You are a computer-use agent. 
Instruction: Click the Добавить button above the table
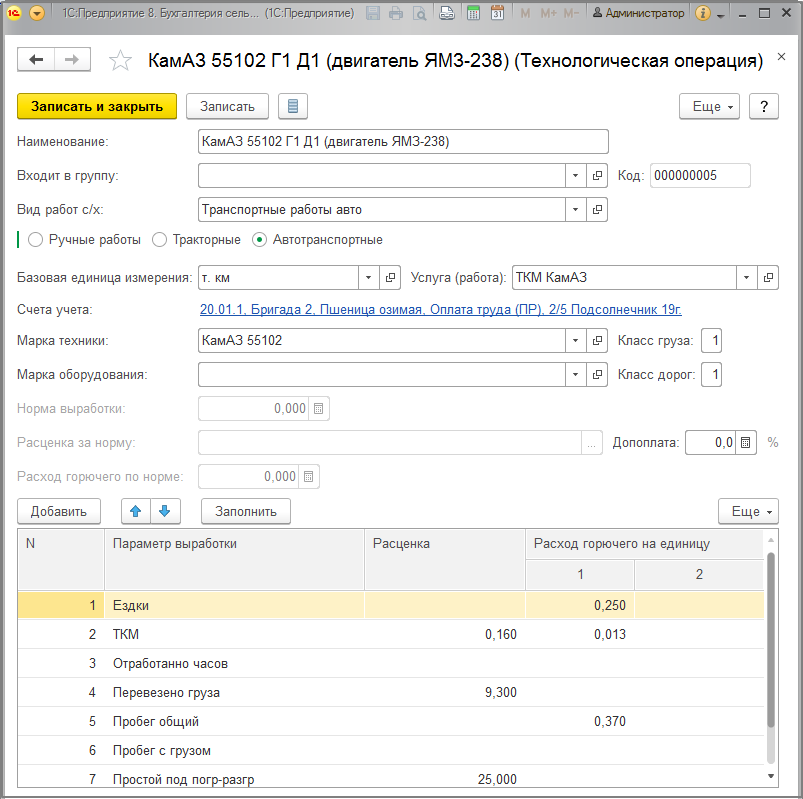pyautogui.click(x=59, y=511)
